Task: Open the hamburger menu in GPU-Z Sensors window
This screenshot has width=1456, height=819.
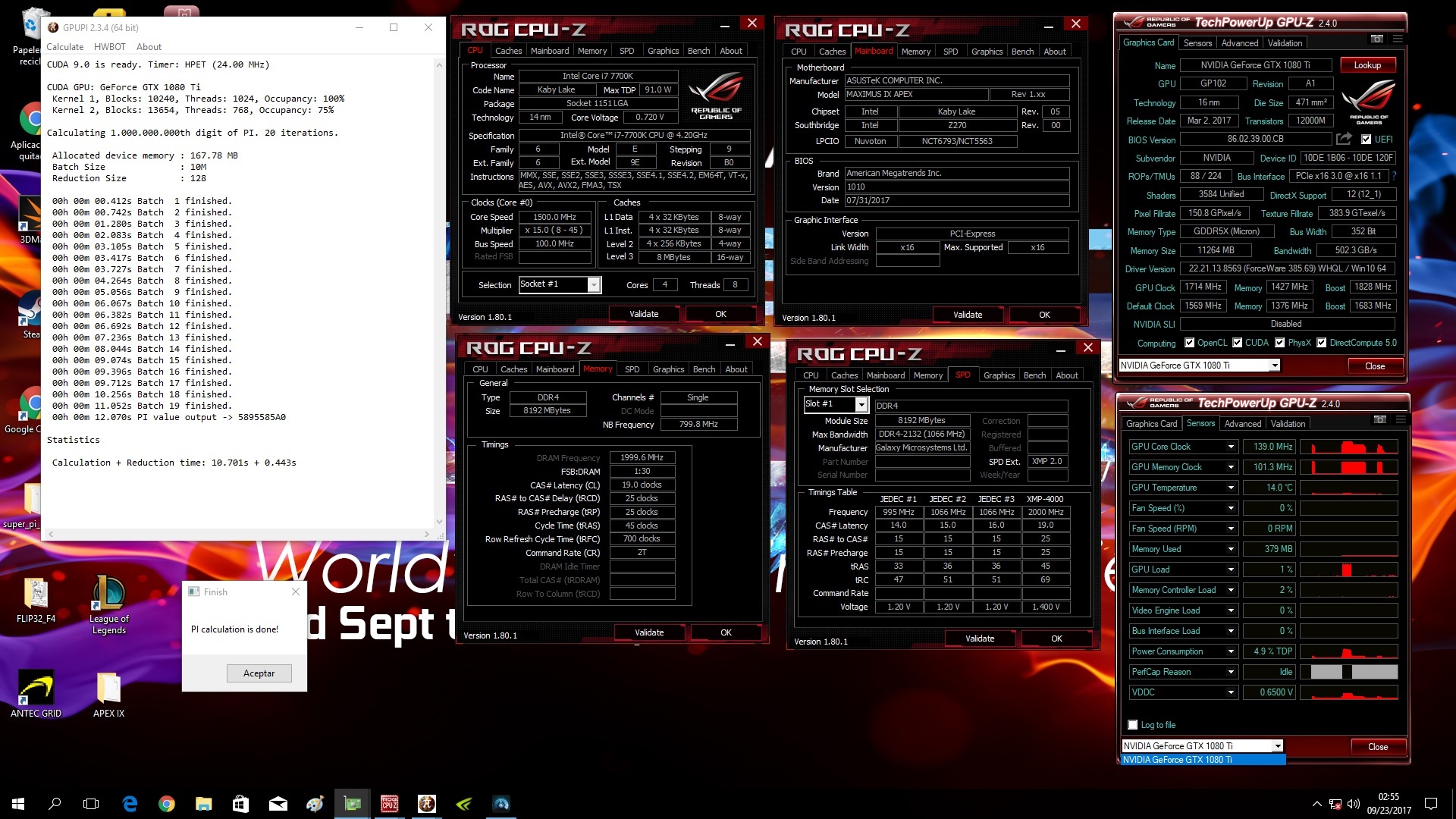Action: (1401, 419)
